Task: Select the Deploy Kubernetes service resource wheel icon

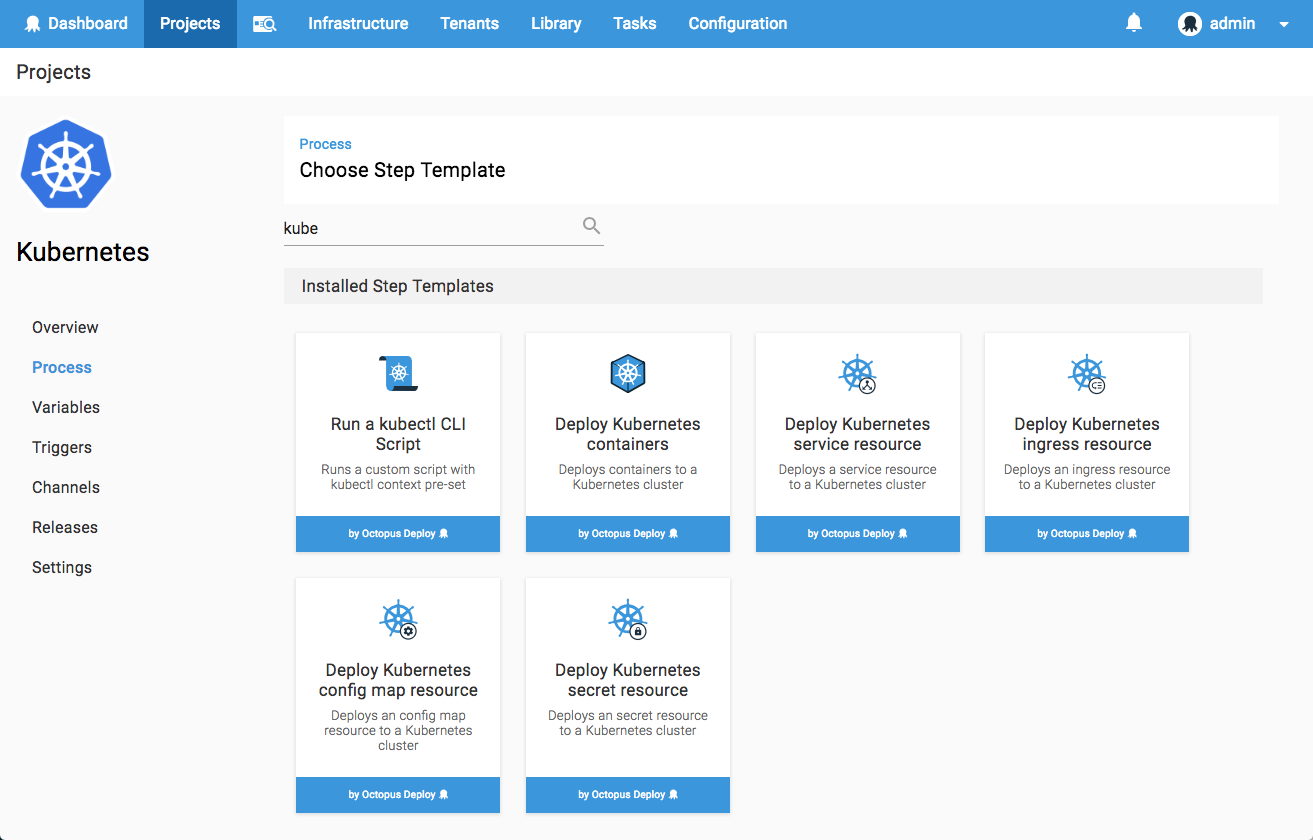Action: click(857, 372)
